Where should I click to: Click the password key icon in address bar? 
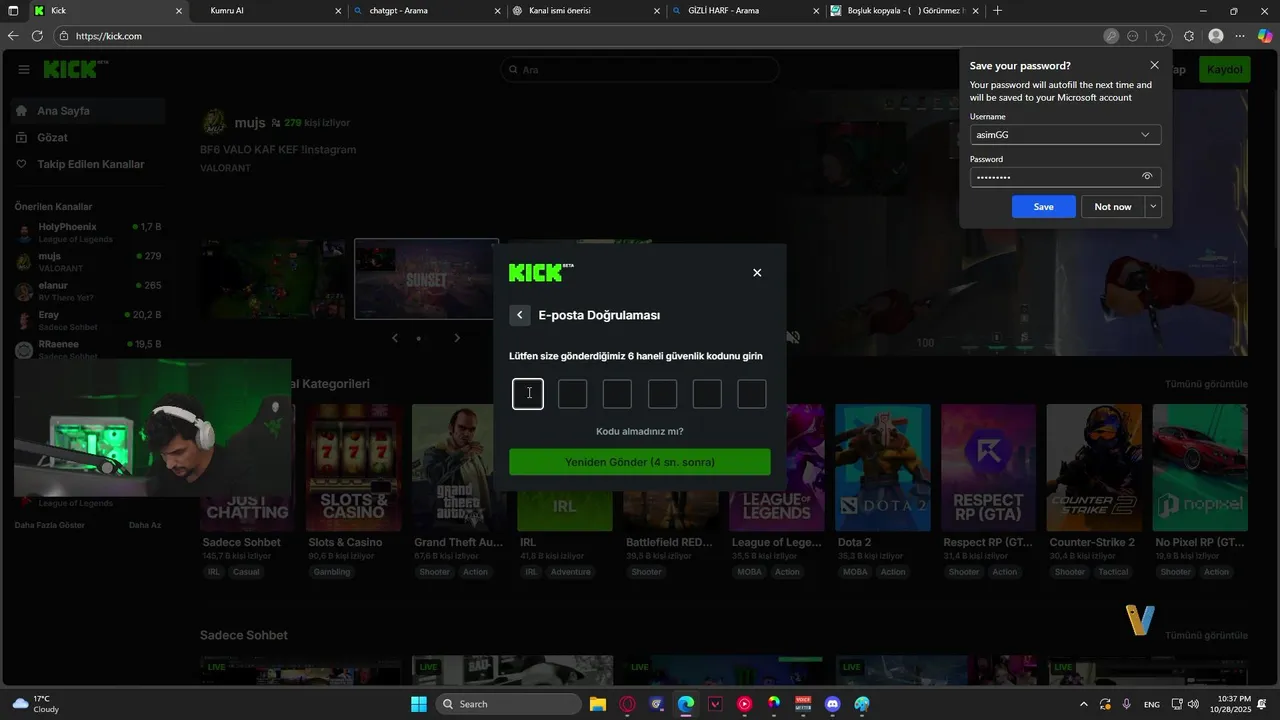pos(1111,36)
